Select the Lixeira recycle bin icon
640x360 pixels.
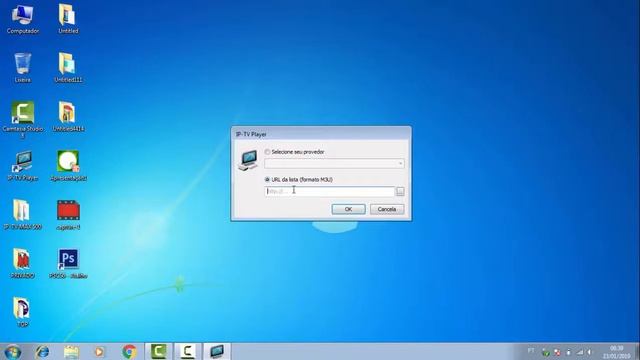click(x=22, y=68)
